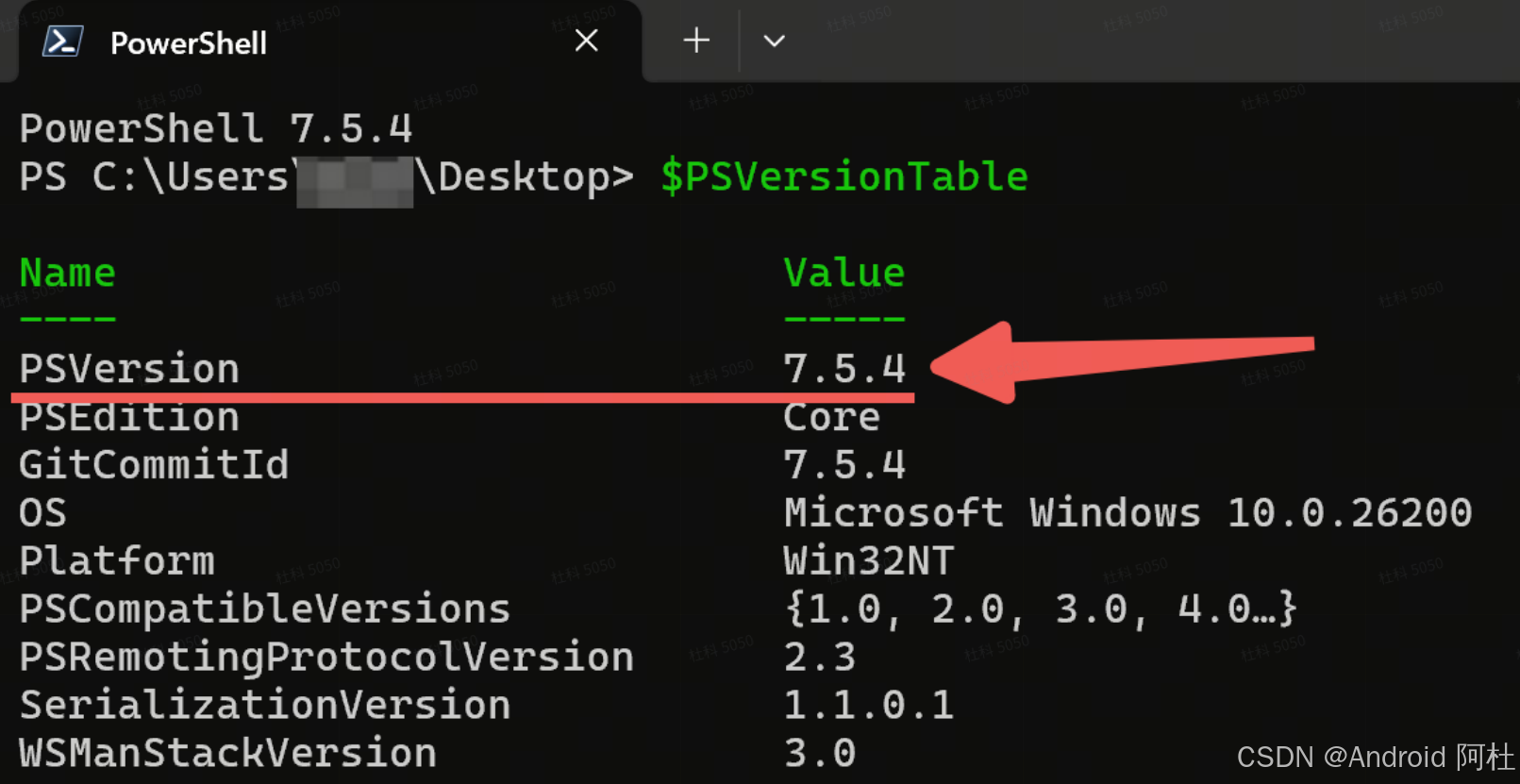The height and width of the screenshot is (784, 1520).
Task: Select the PSRemotingProtocolVersion row
Action: click(325, 657)
